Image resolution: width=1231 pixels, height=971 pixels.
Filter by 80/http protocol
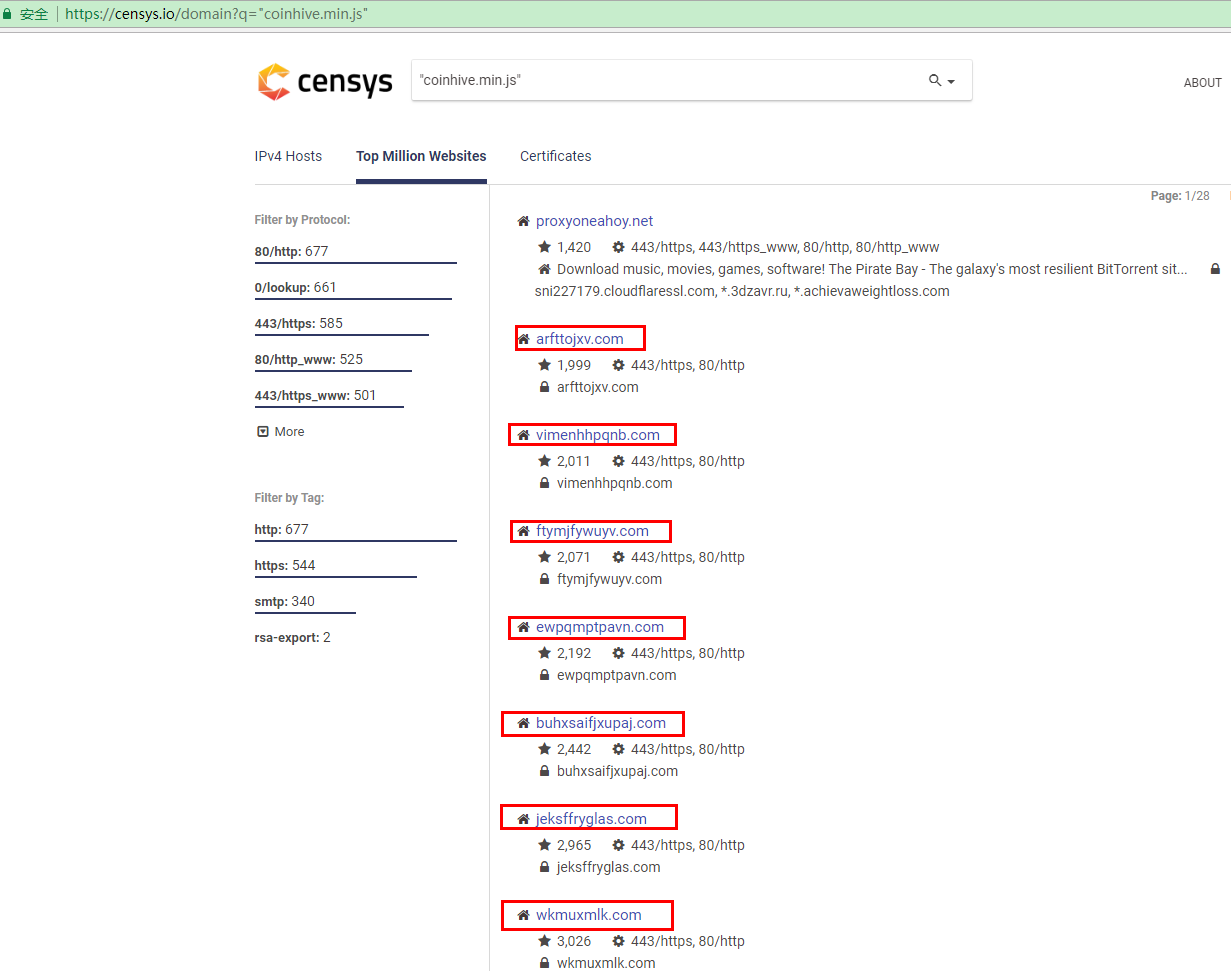(292, 251)
